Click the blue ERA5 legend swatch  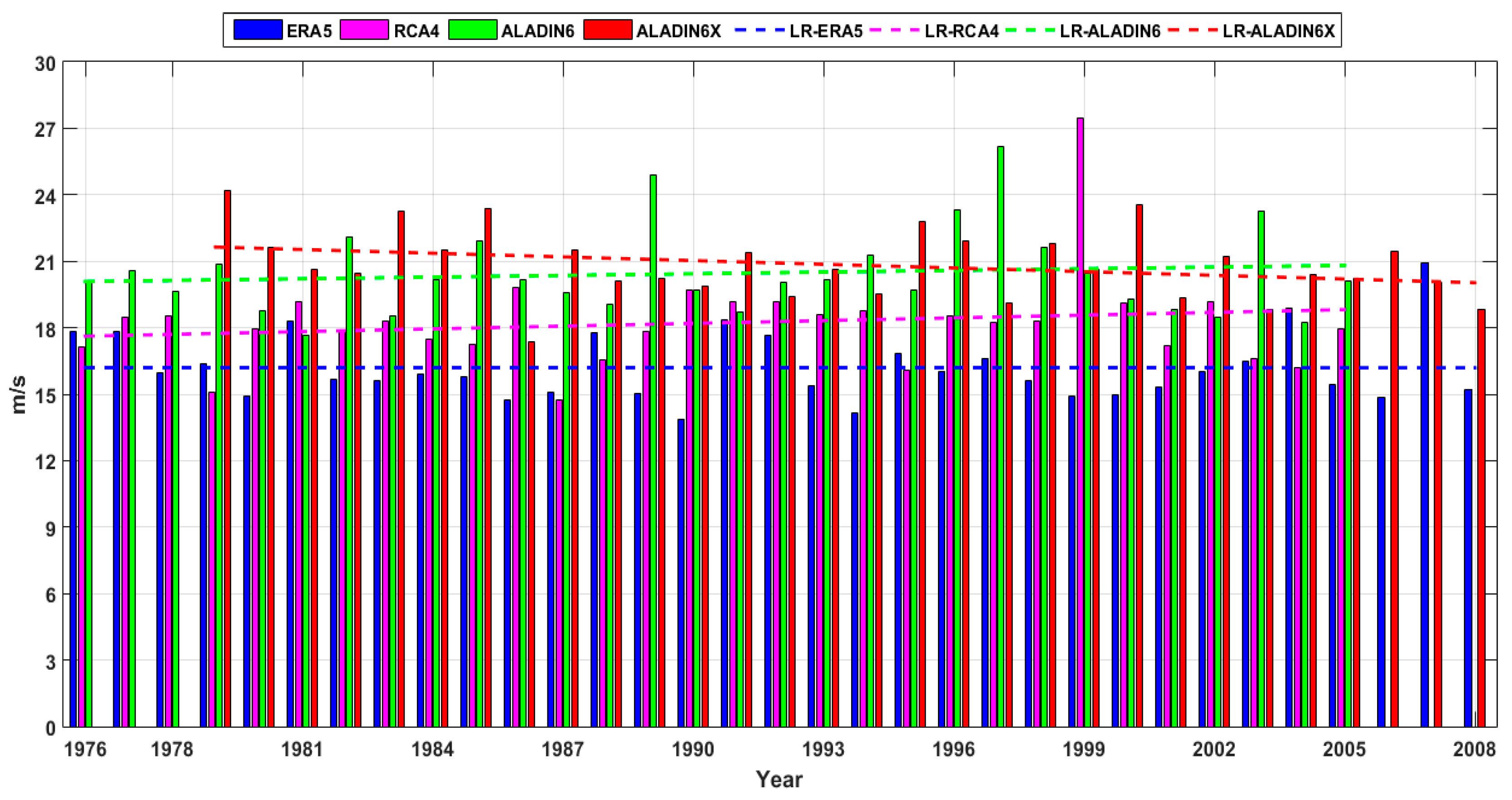coord(258,30)
